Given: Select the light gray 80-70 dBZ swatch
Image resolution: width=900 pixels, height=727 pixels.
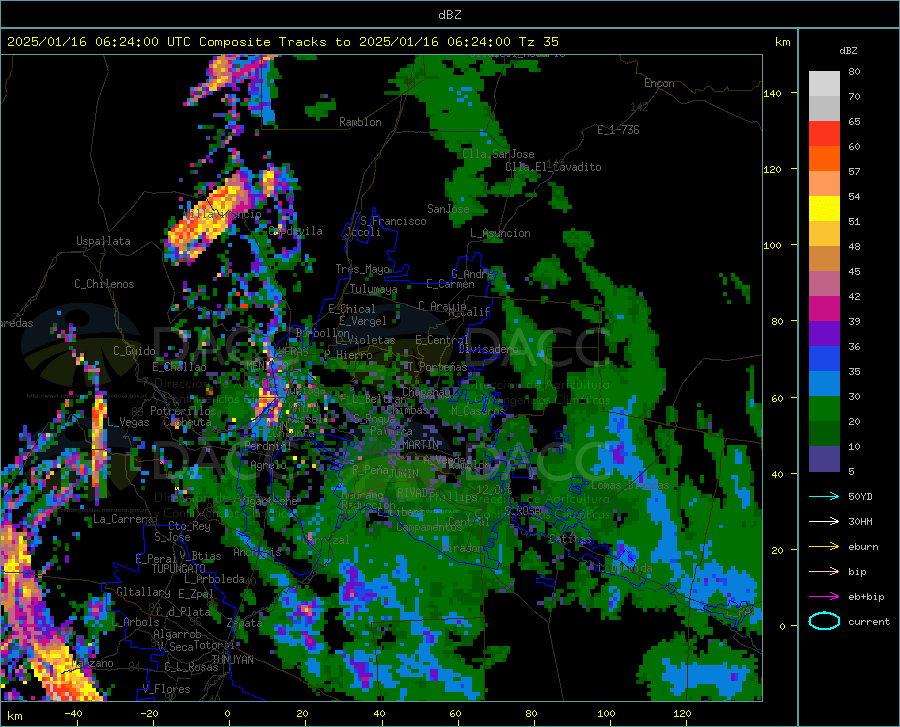Looking at the screenshot, I should point(824,84).
